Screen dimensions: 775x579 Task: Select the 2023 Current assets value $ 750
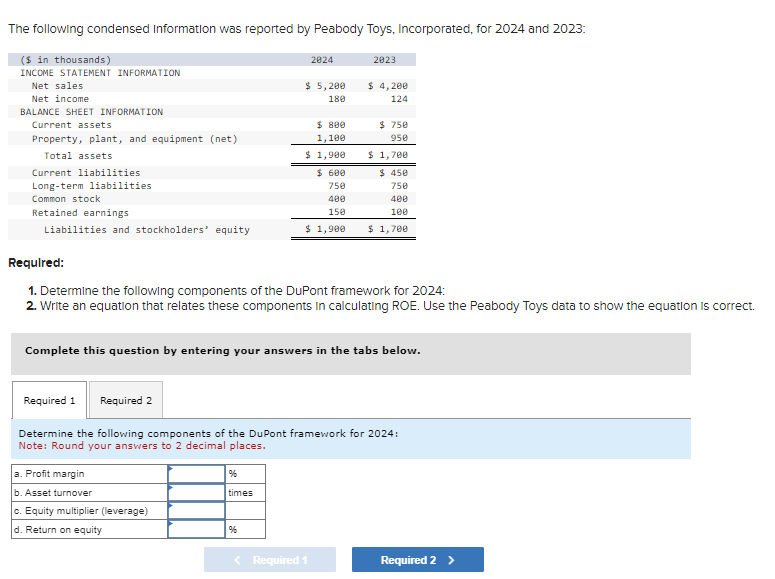(x=394, y=125)
